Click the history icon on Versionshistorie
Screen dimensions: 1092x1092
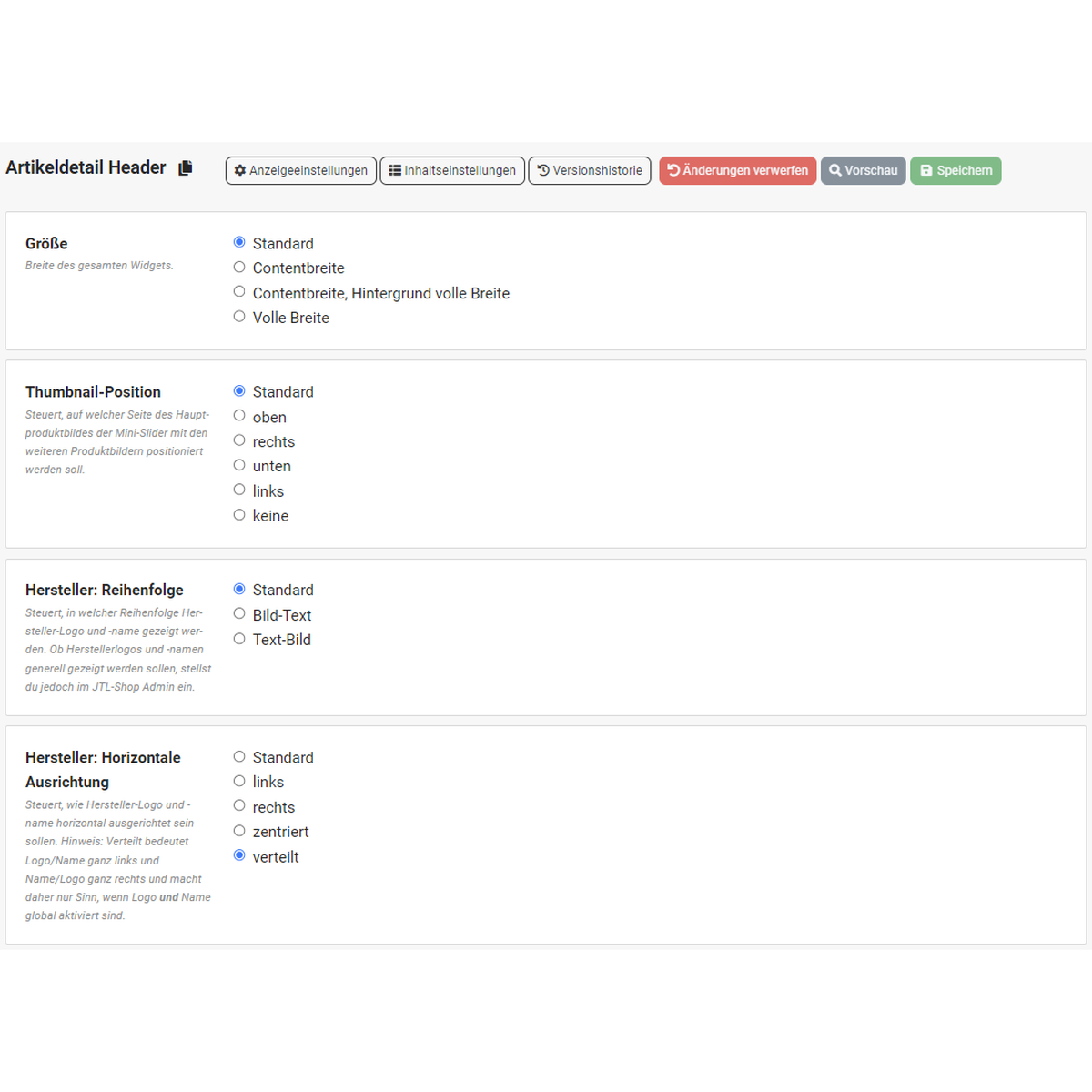542,170
